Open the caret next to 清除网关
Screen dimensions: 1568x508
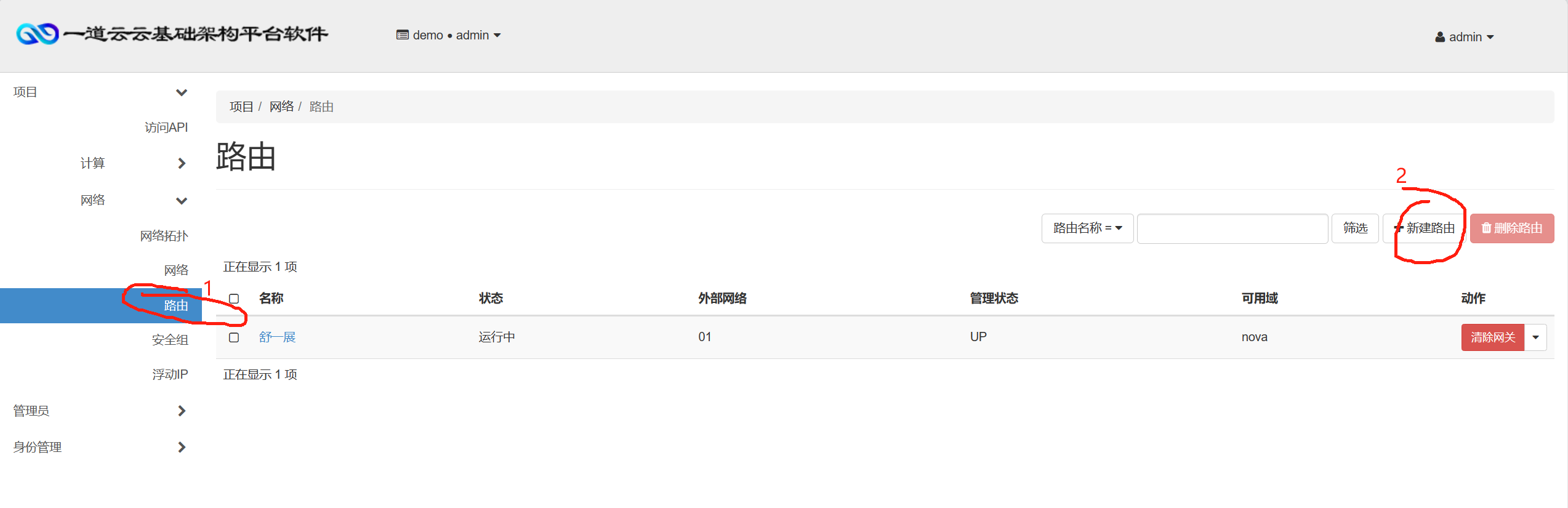click(1535, 337)
